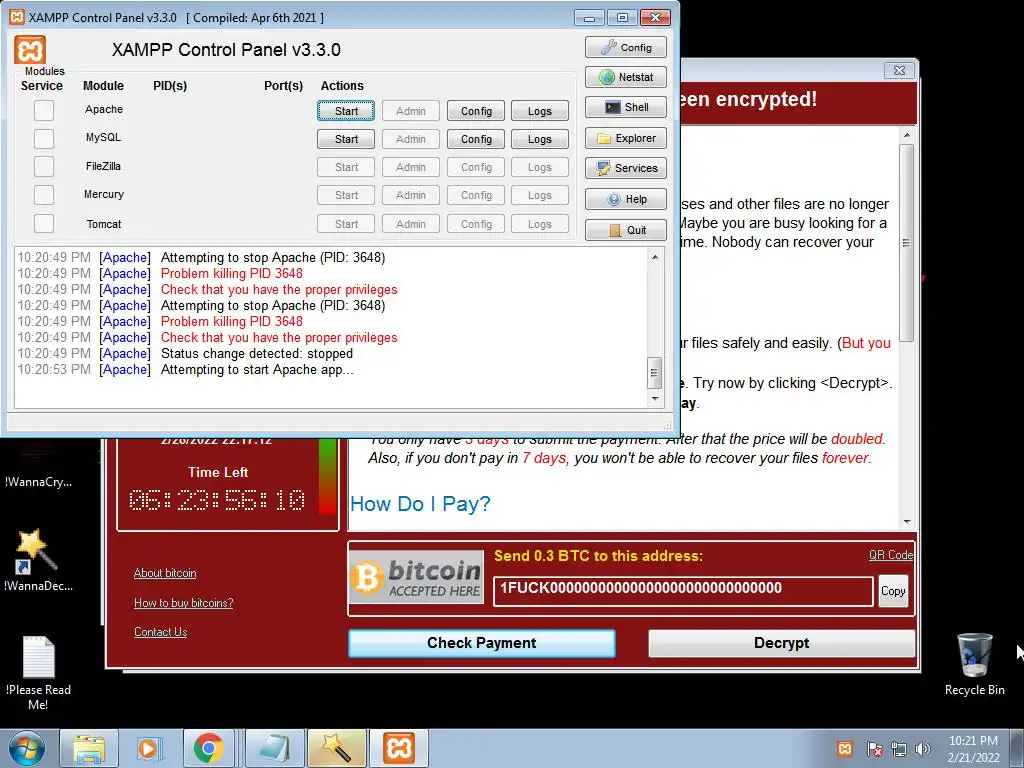Start the Apache module
This screenshot has width=1024, height=768.
click(346, 111)
